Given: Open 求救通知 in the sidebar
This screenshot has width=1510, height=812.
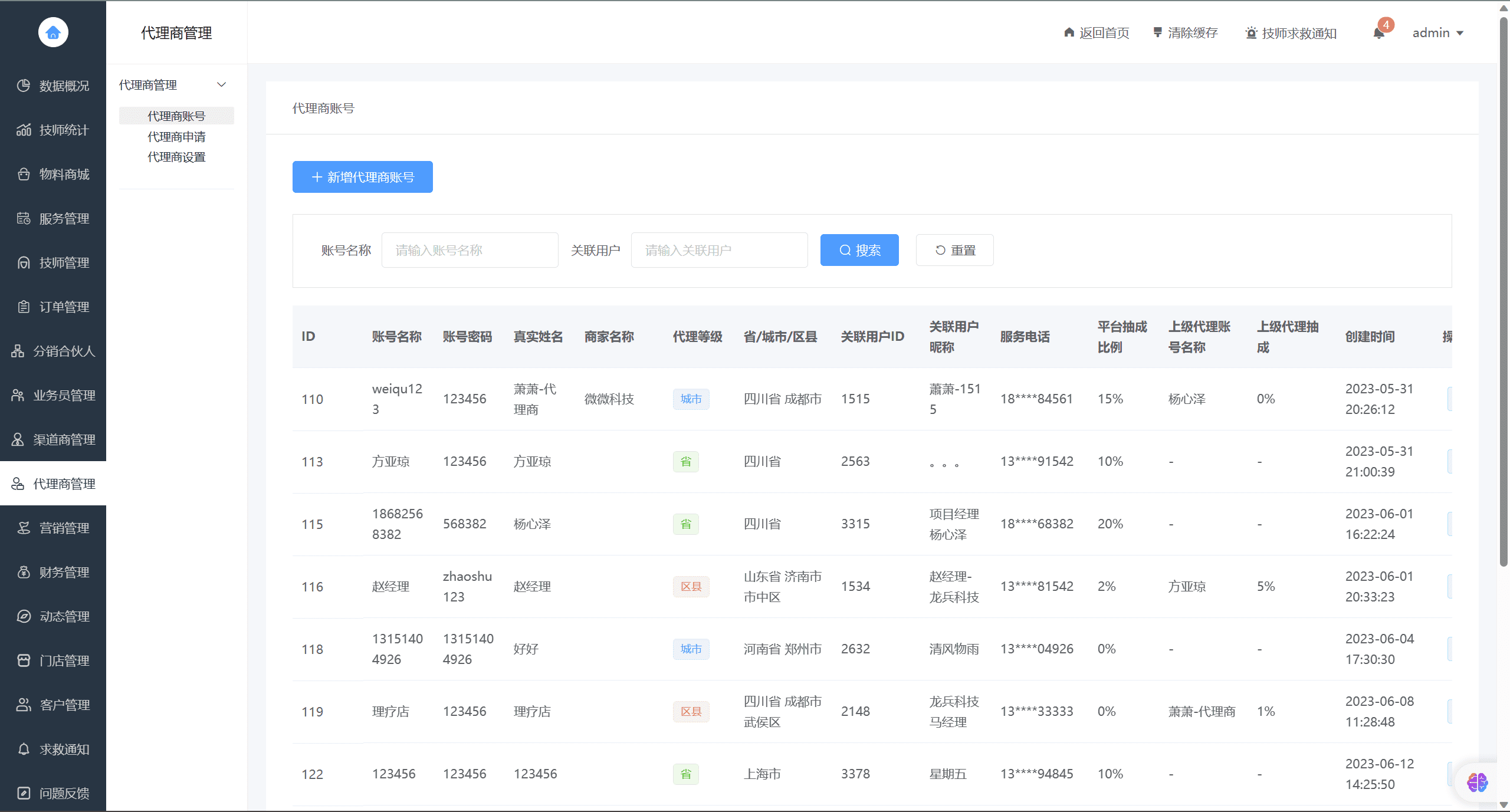Looking at the screenshot, I should 53,749.
